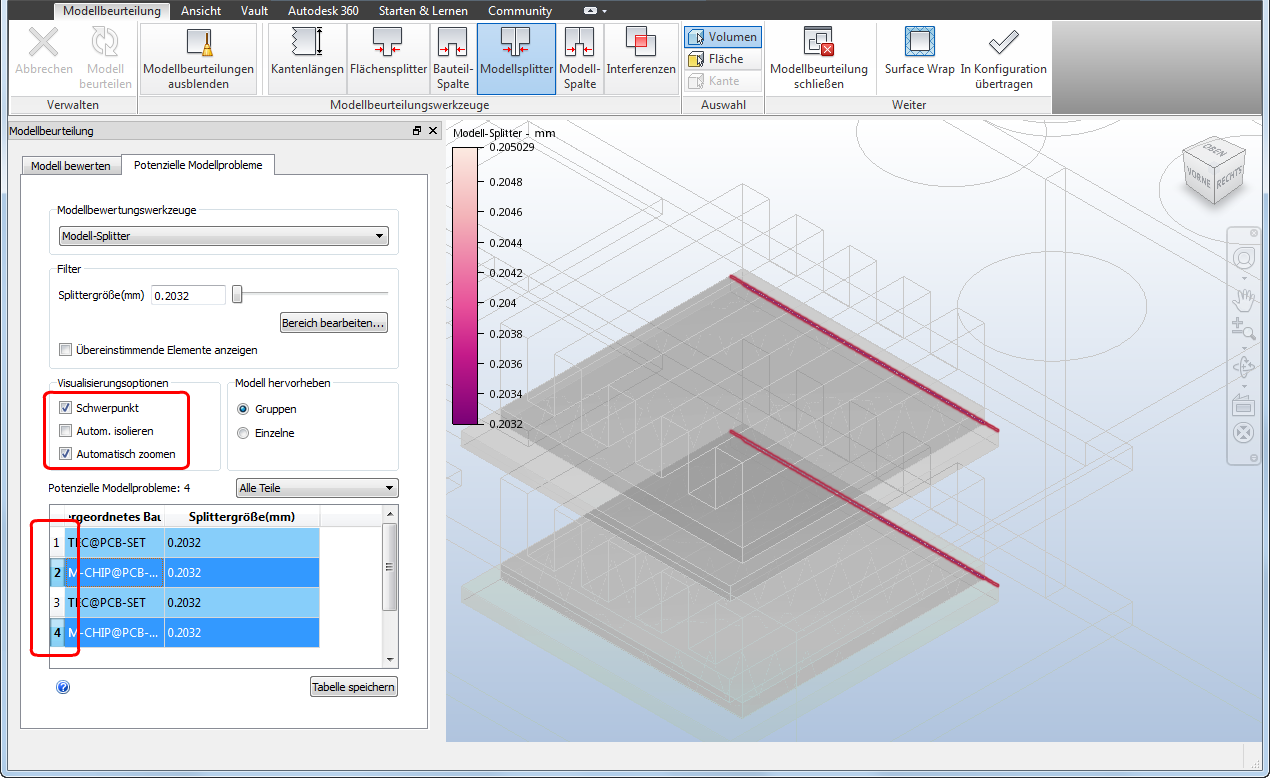The height and width of the screenshot is (778, 1270).
Task: Activate the Pan hand tool
Action: 1244,298
